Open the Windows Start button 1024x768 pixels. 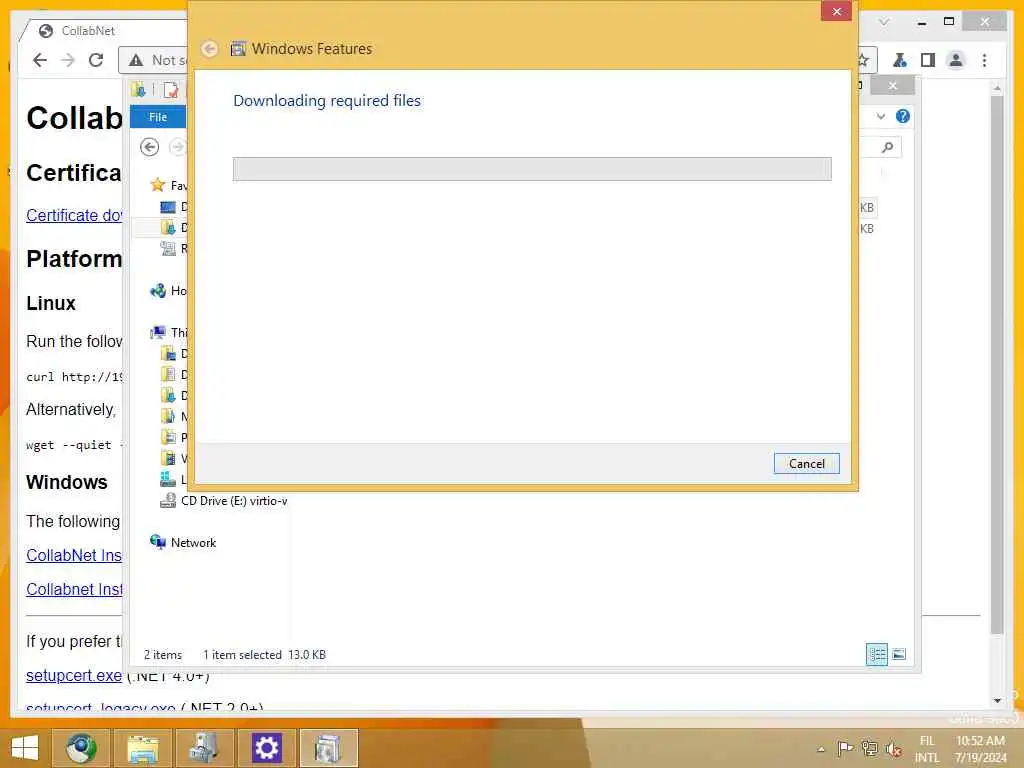[x=25, y=748]
